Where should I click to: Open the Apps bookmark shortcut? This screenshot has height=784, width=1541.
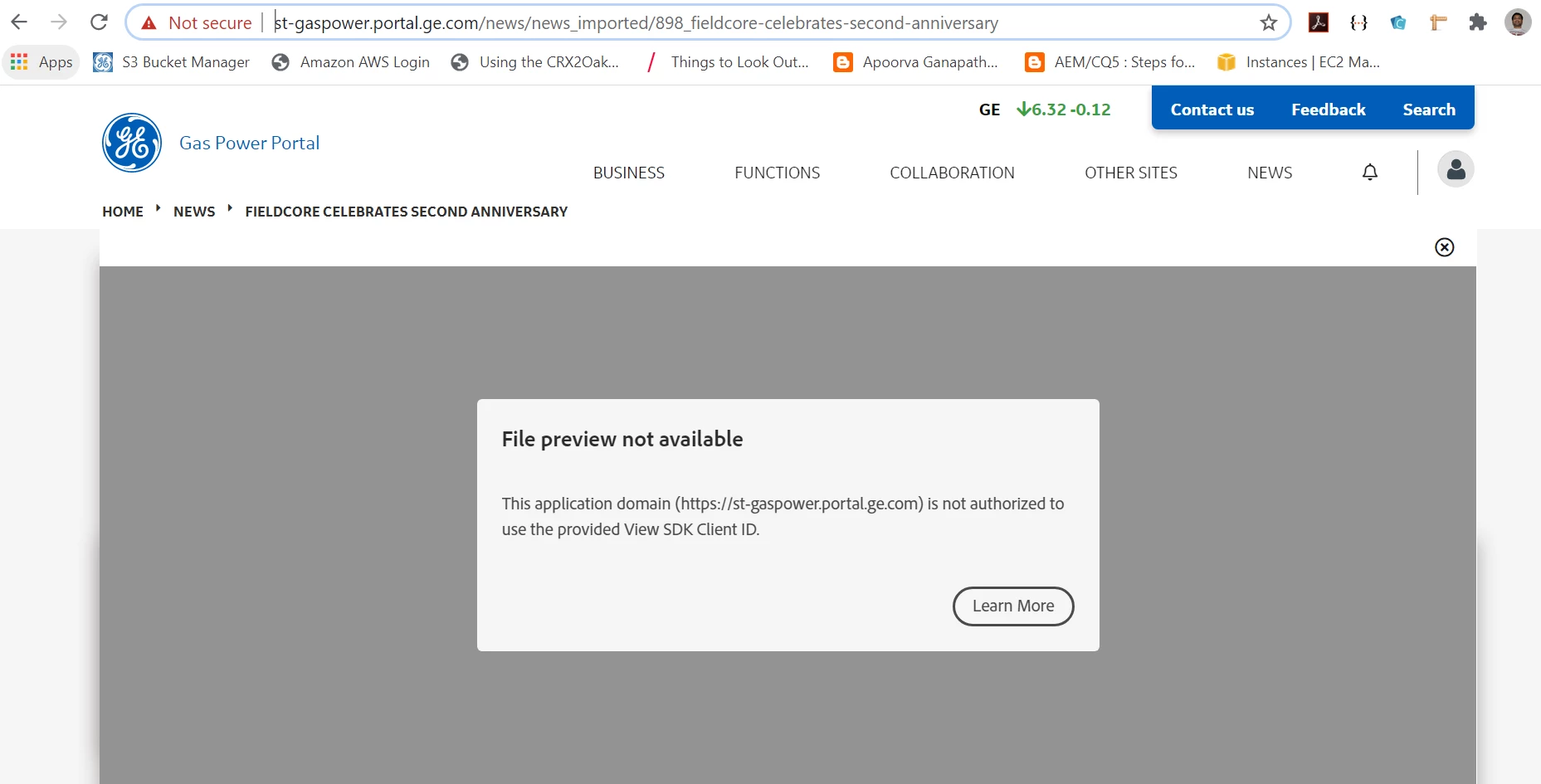[x=41, y=62]
